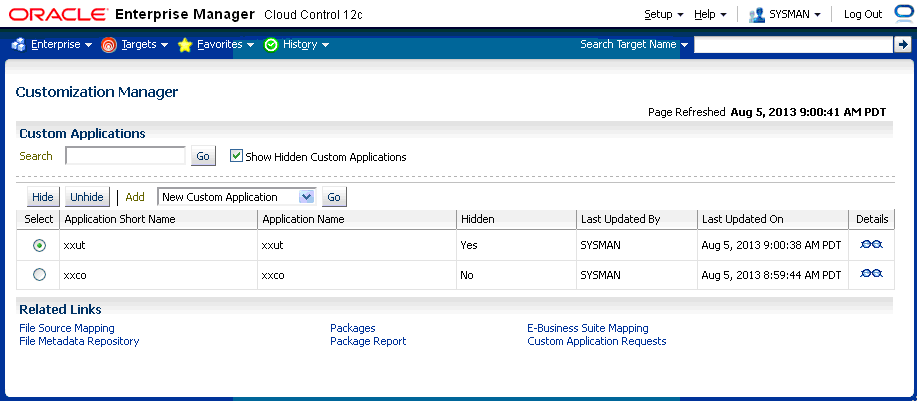This screenshot has height=401, width=917.
Task: Click the Custom Applications search field
Action: pyautogui.click(x=125, y=156)
